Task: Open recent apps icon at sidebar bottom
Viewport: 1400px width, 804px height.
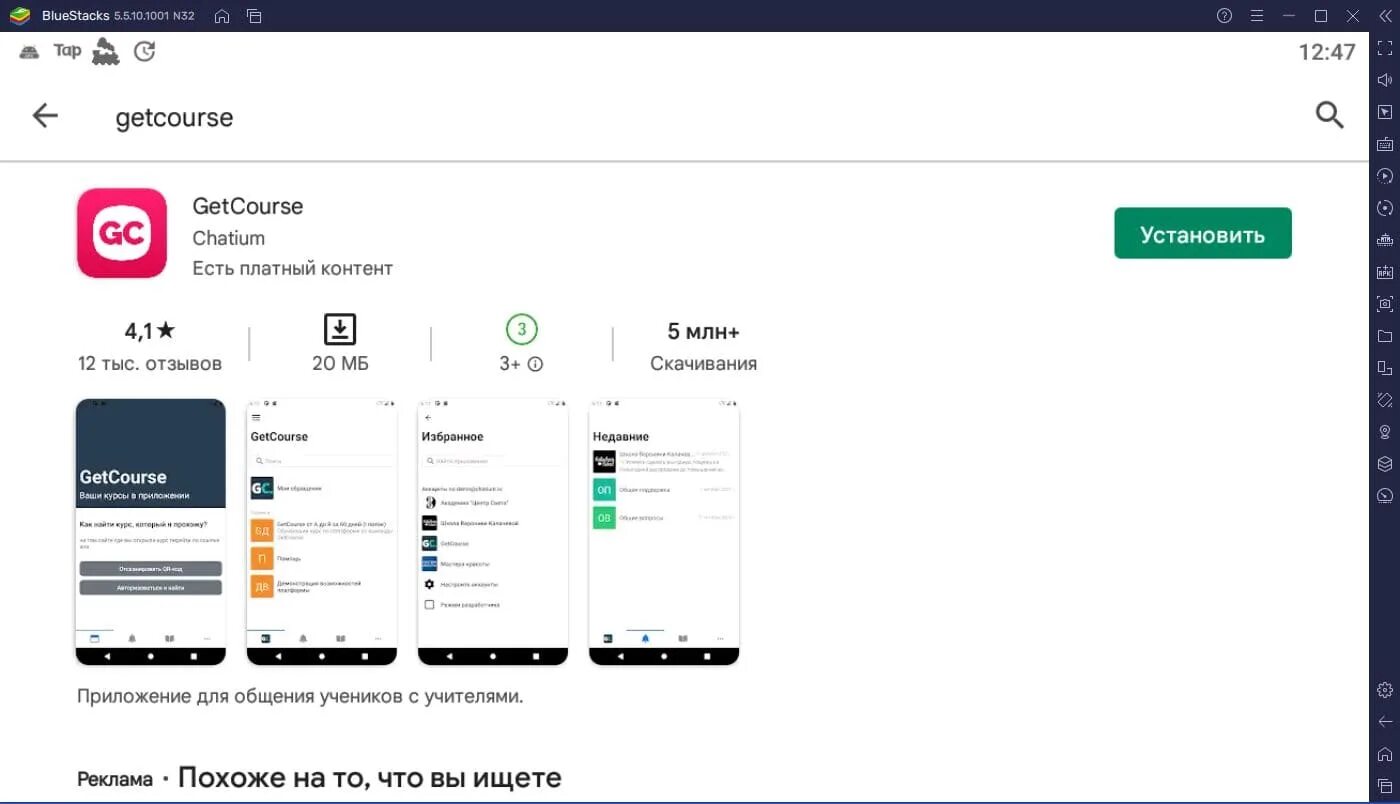Action: [x=1385, y=785]
